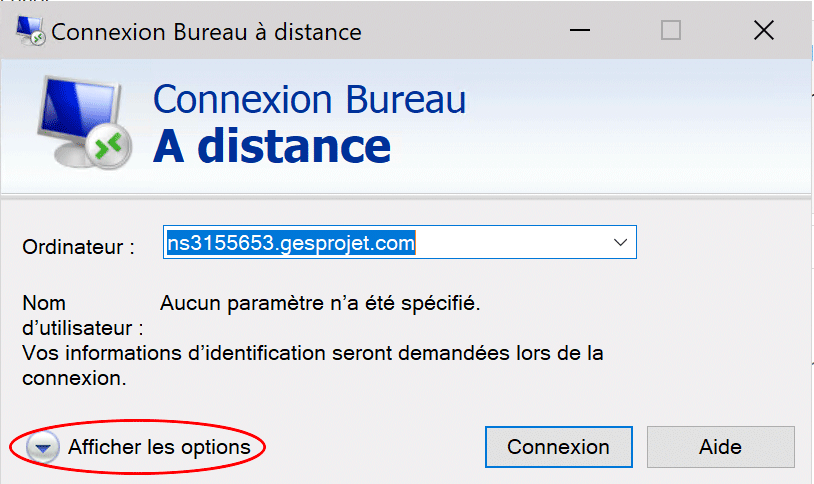This screenshot has height=484, width=814.
Task: Close the Connexion Bureau à distance window
Action: (764, 30)
